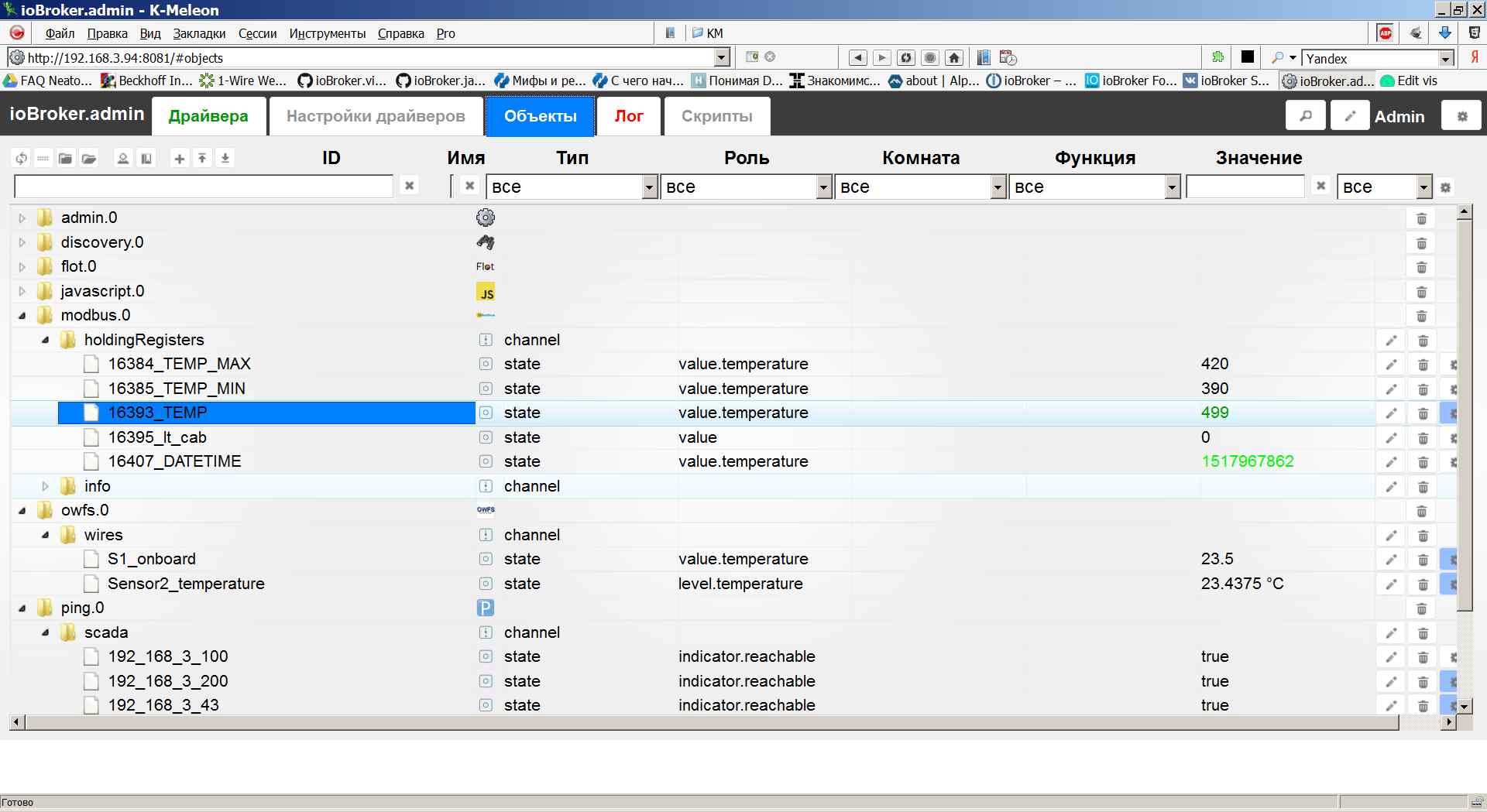Click the Adblock ABP icon

[1386, 33]
